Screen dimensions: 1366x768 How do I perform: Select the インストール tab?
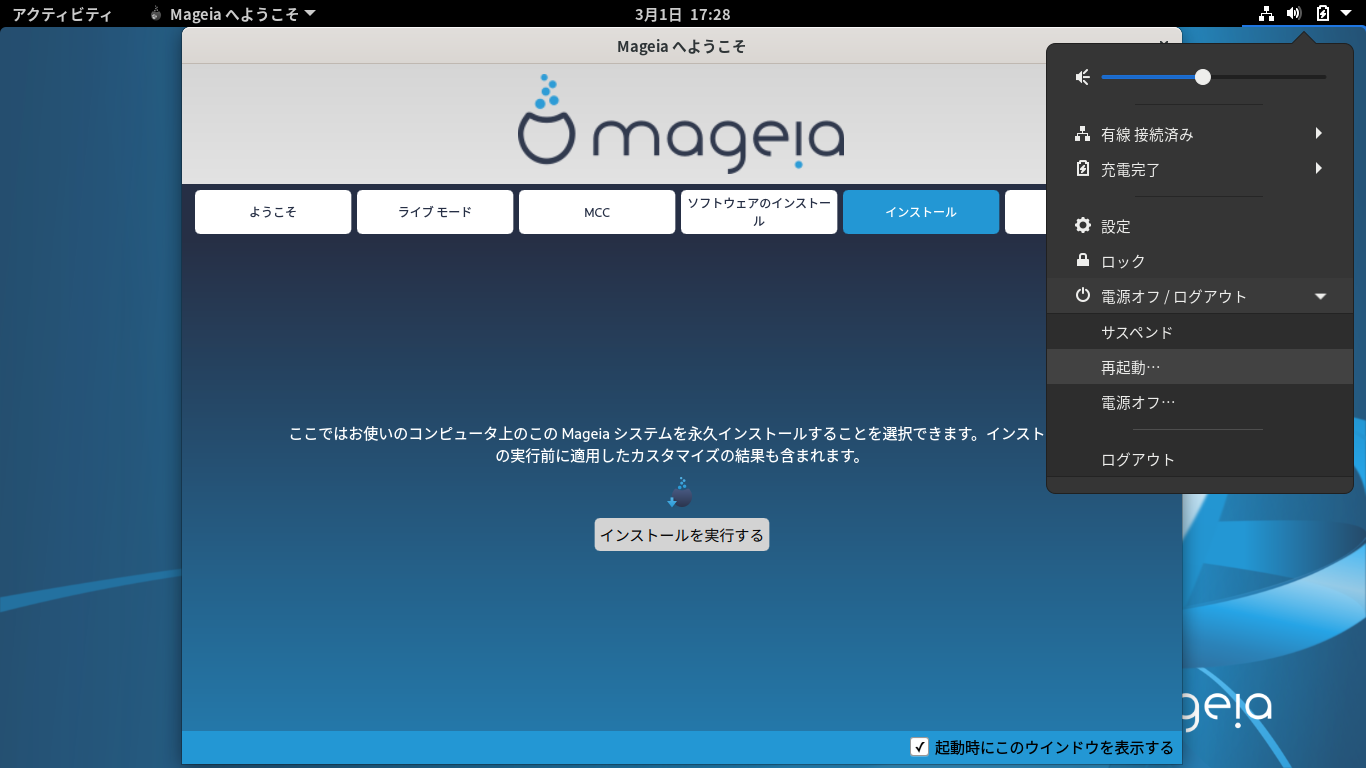(x=921, y=212)
